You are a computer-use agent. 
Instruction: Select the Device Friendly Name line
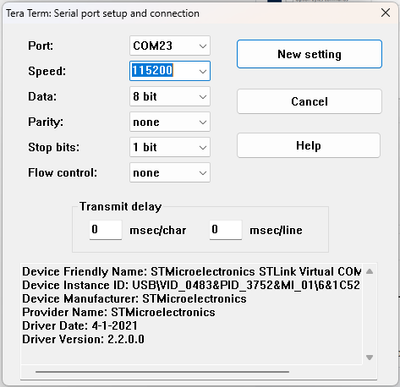point(192,272)
